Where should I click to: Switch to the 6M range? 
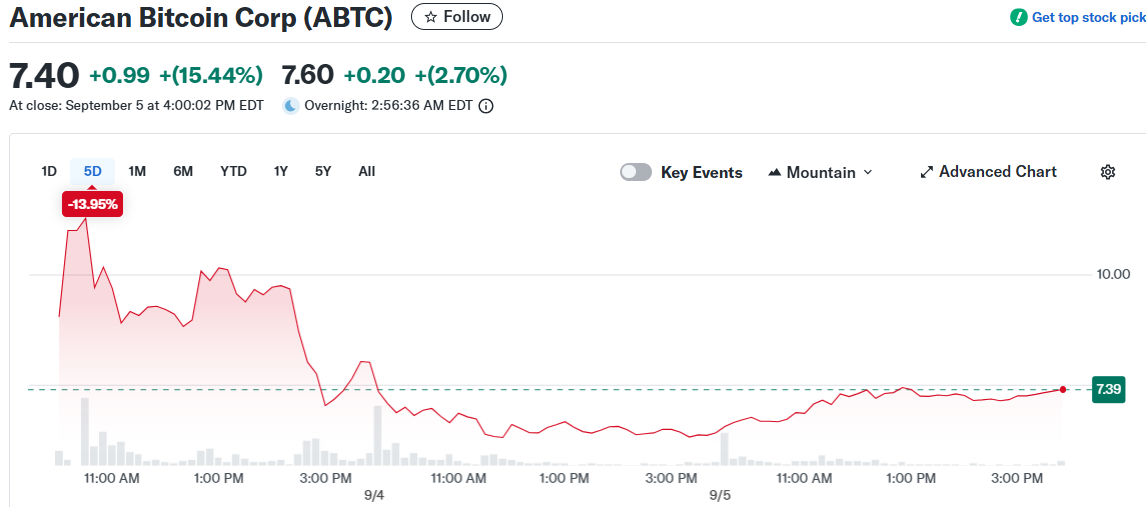pos(183,171)
